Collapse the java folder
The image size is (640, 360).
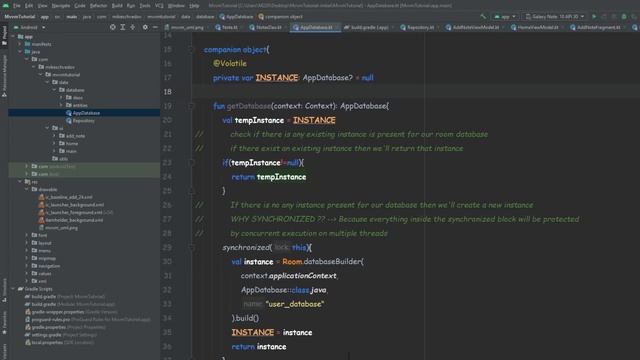20,52
